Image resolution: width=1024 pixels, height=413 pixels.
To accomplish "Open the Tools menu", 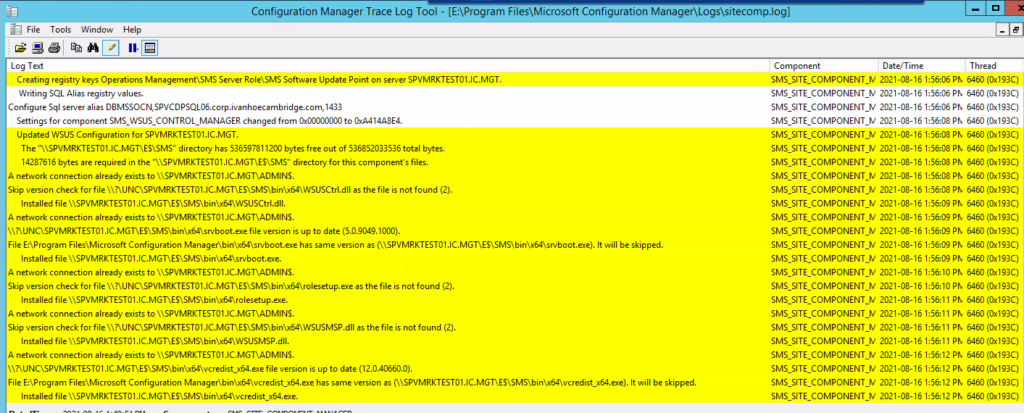I will click(x=61, y=30).
